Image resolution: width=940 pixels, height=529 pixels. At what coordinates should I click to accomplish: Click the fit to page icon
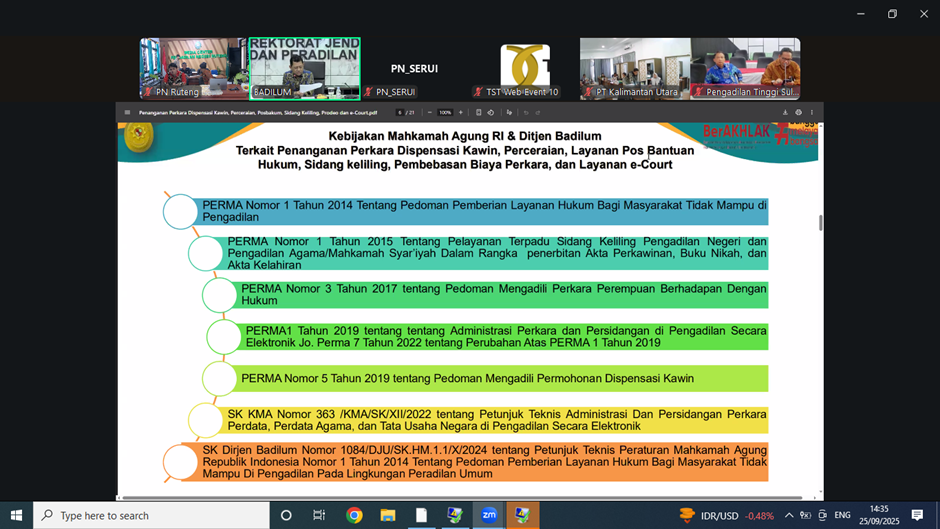click(479, 113)
